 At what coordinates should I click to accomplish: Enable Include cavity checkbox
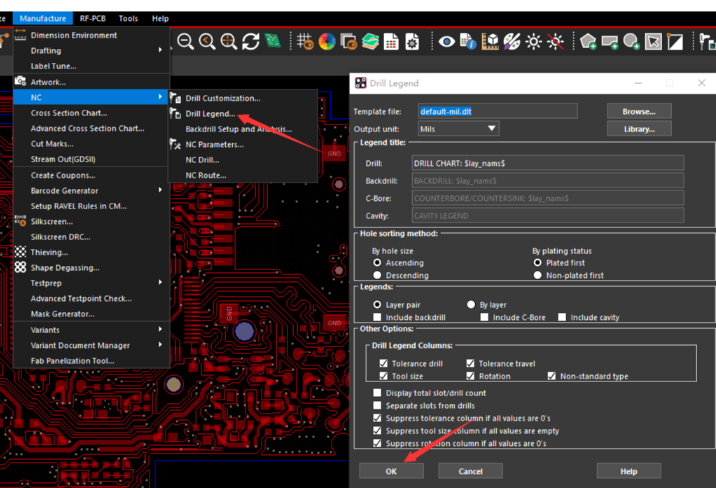click(x=562, y=317)
